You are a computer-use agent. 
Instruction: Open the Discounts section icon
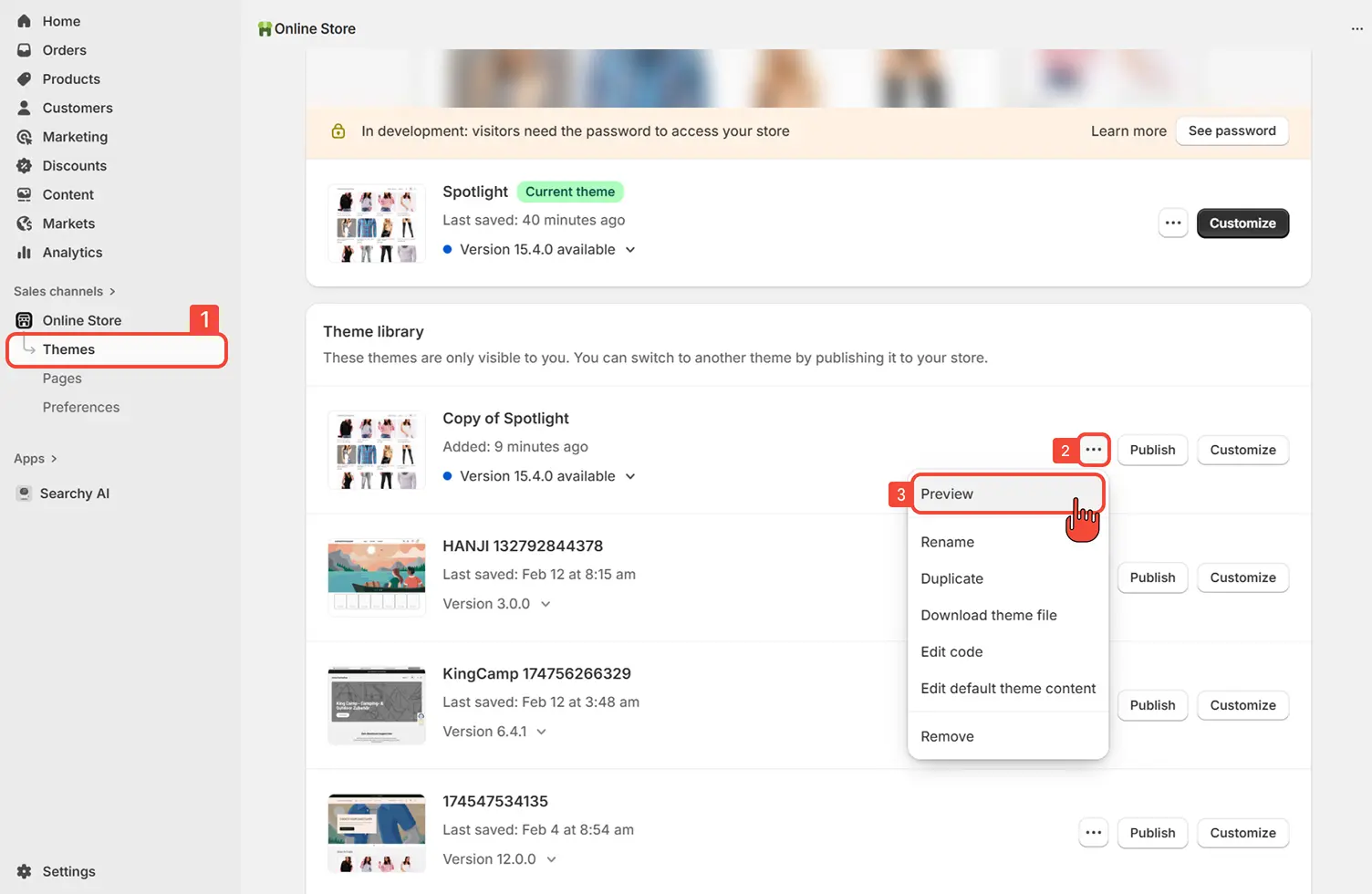click(25, 166)
